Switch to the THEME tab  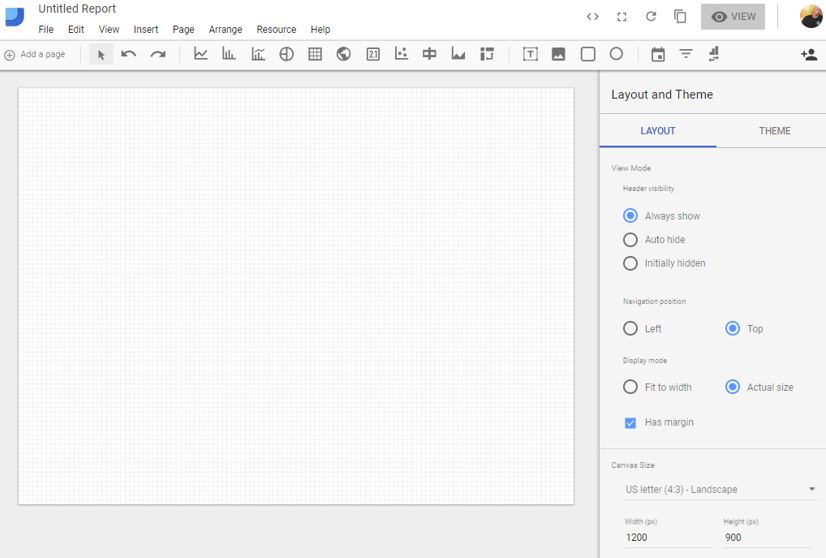click(774, 131)
